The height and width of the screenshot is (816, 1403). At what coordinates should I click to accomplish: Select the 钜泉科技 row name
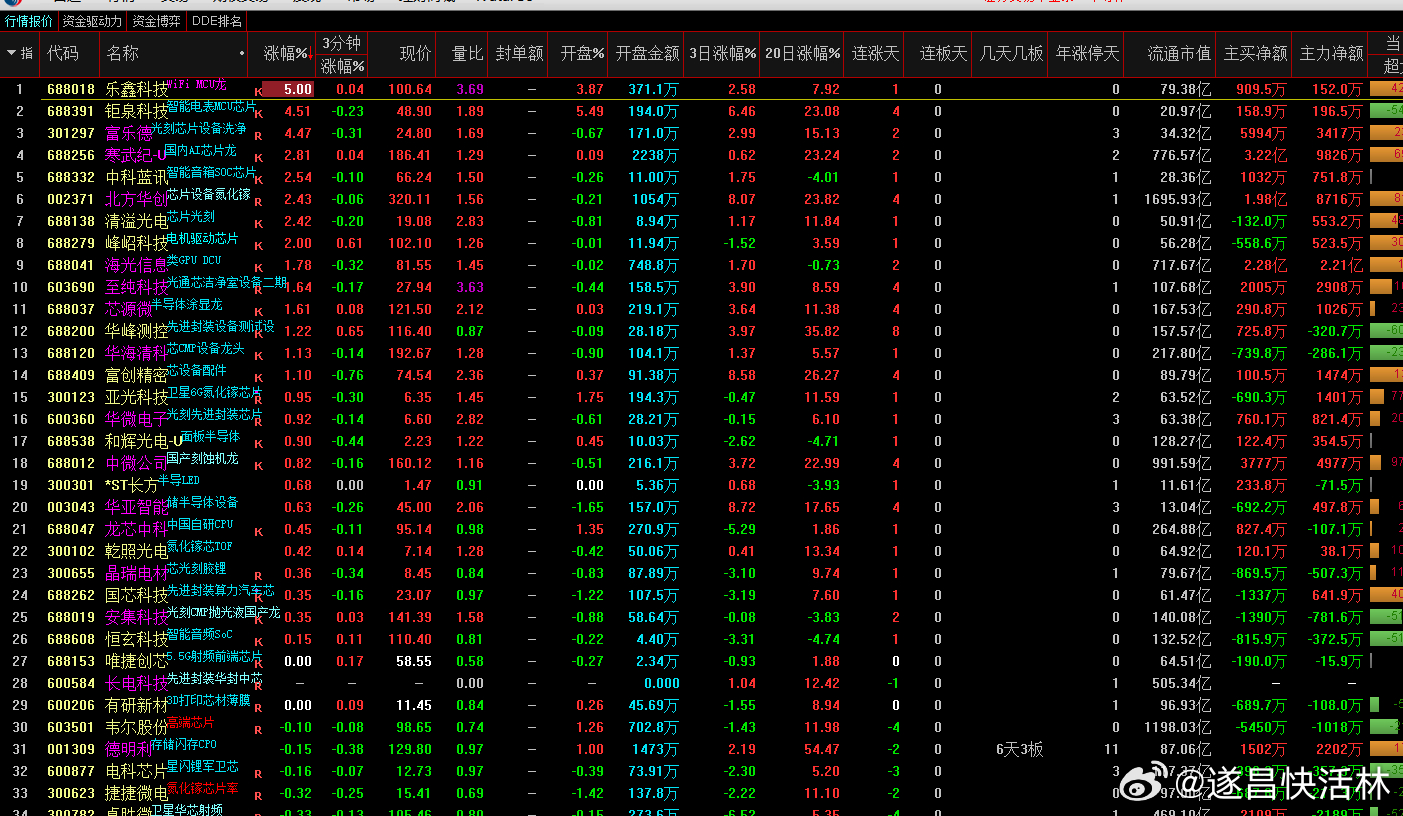137,112
